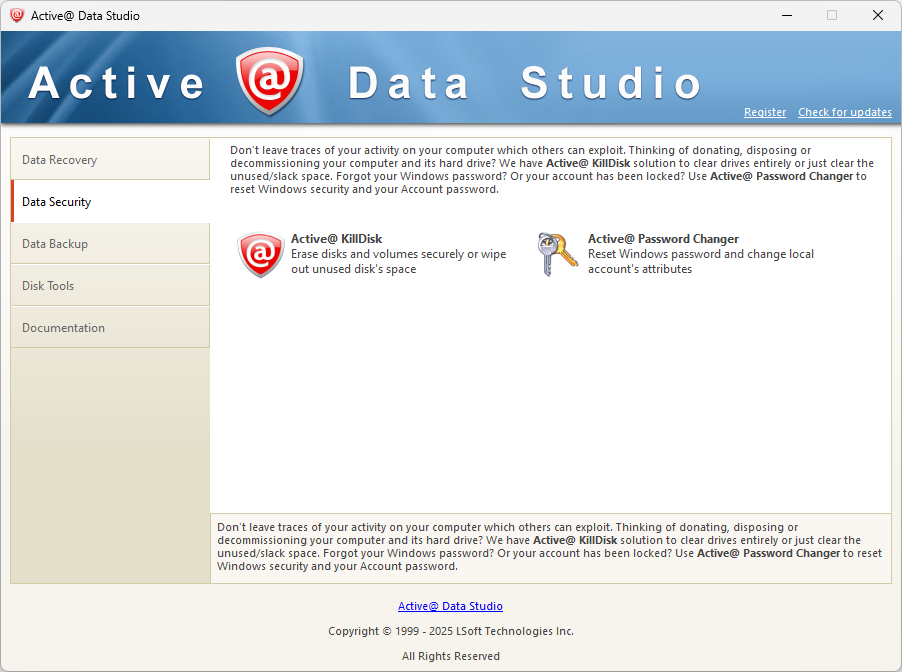This screenshot has height=672, width=902.
Task: Click the Active@ Password Changer title text
Action: 663,239
